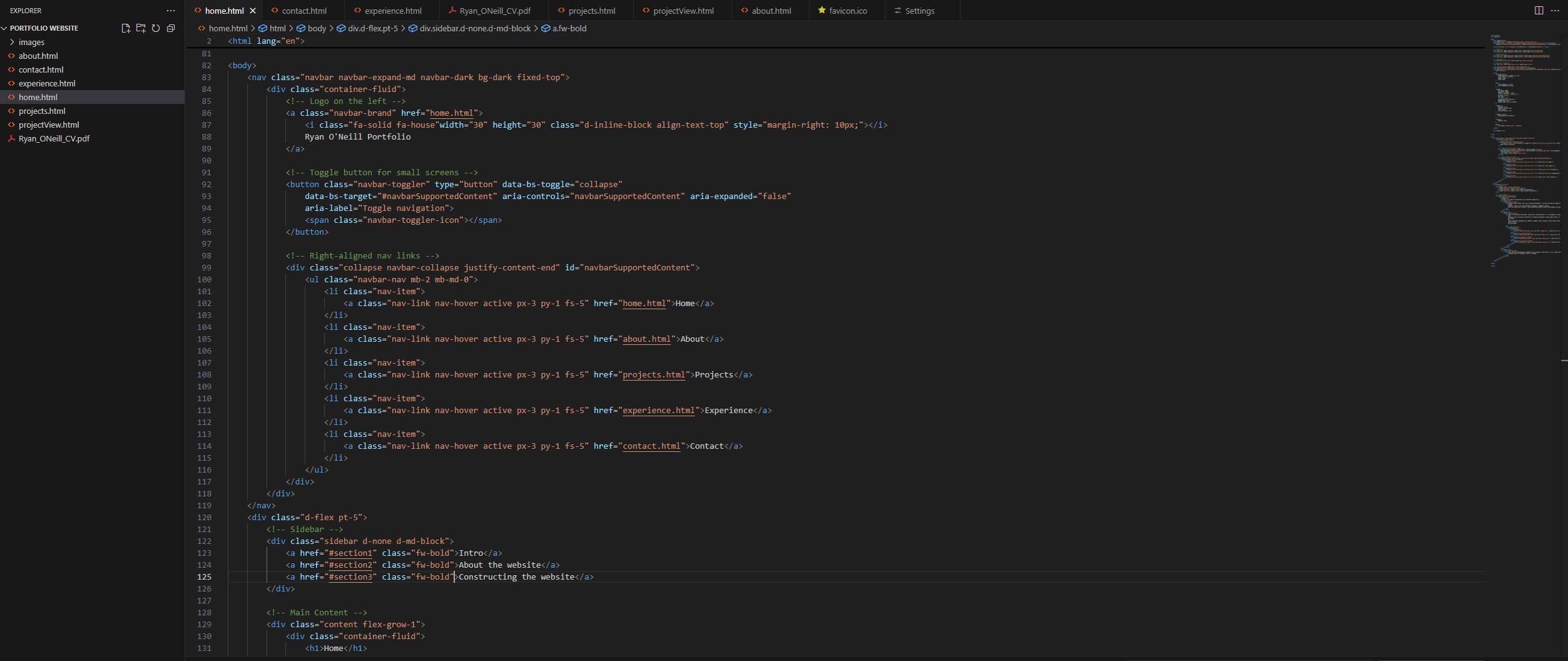Click the body breadcrumb symbol icon
The width and height of the screenshot is (1568, 661).
point(301,28)
